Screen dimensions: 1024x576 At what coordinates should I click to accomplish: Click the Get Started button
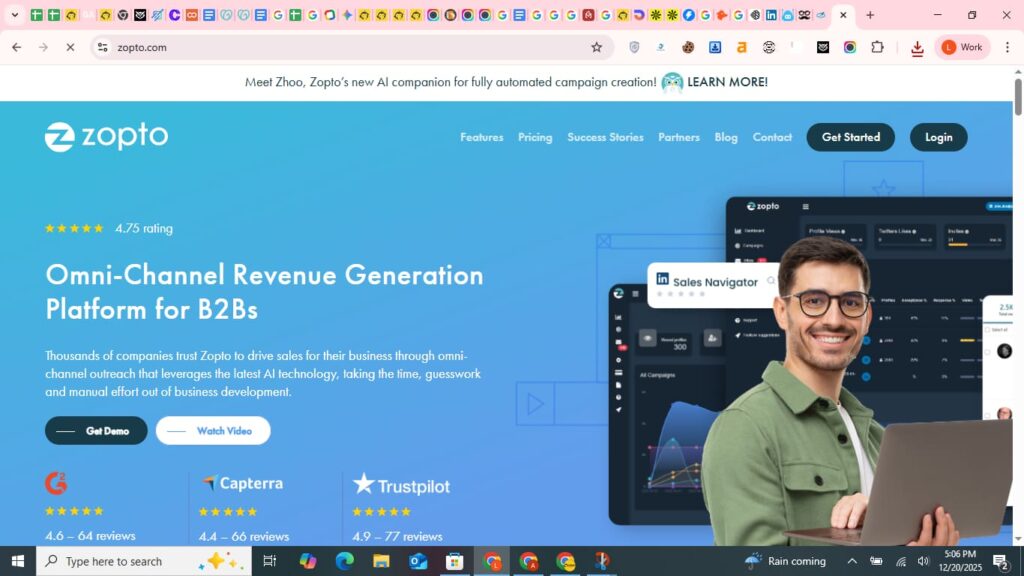point(851,137)
